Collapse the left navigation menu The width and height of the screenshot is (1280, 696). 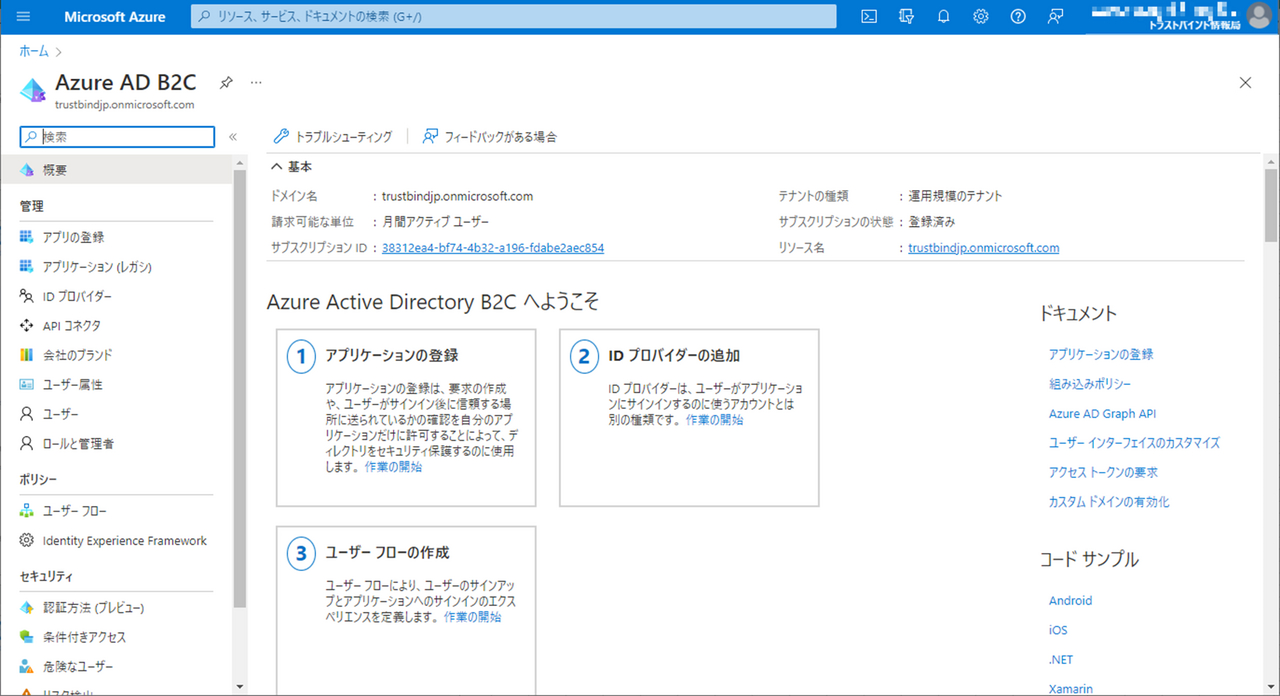click(233, 137)
